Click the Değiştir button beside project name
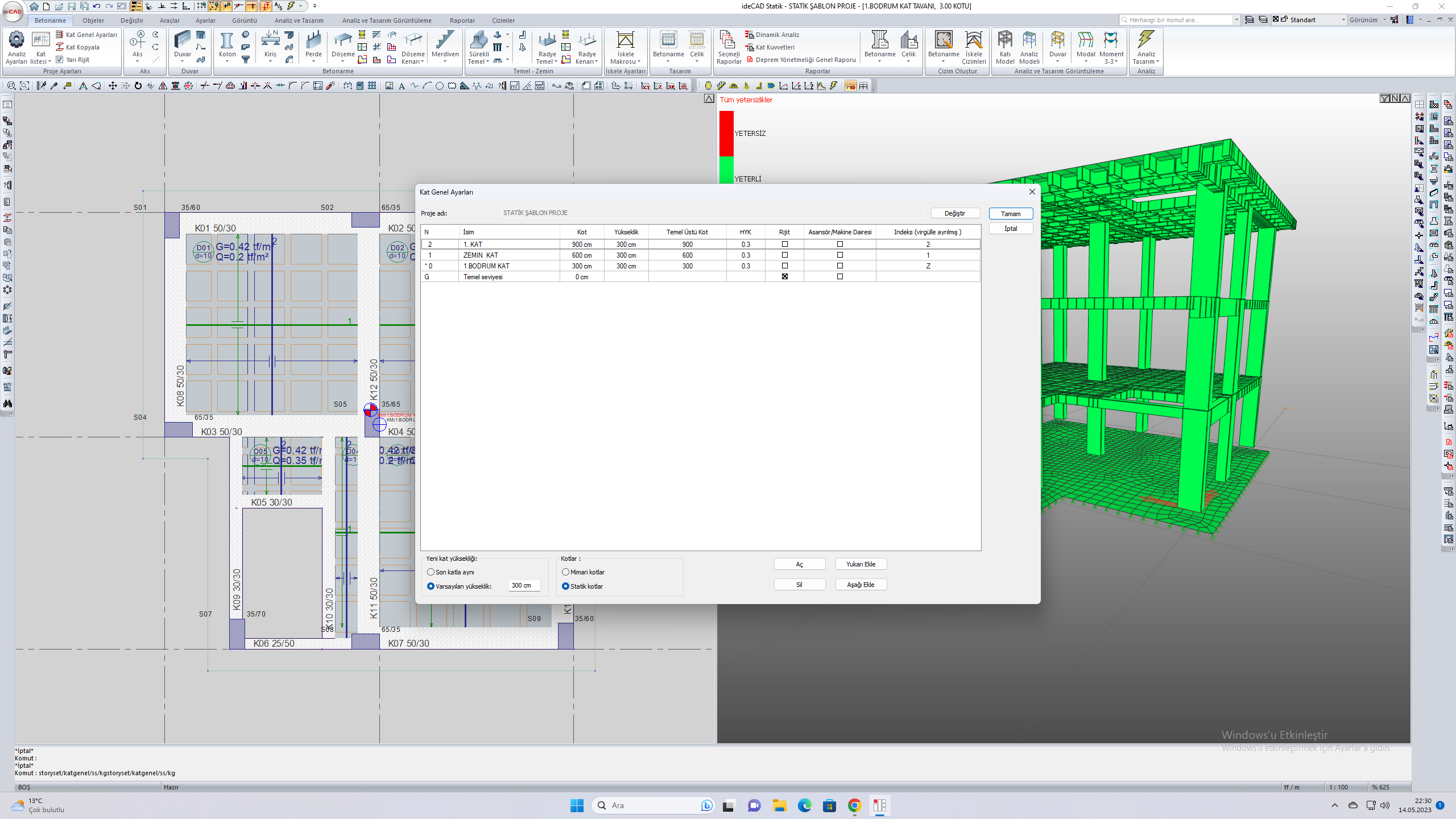Viewport: 1456px width, 819px height. click(955, 213)
